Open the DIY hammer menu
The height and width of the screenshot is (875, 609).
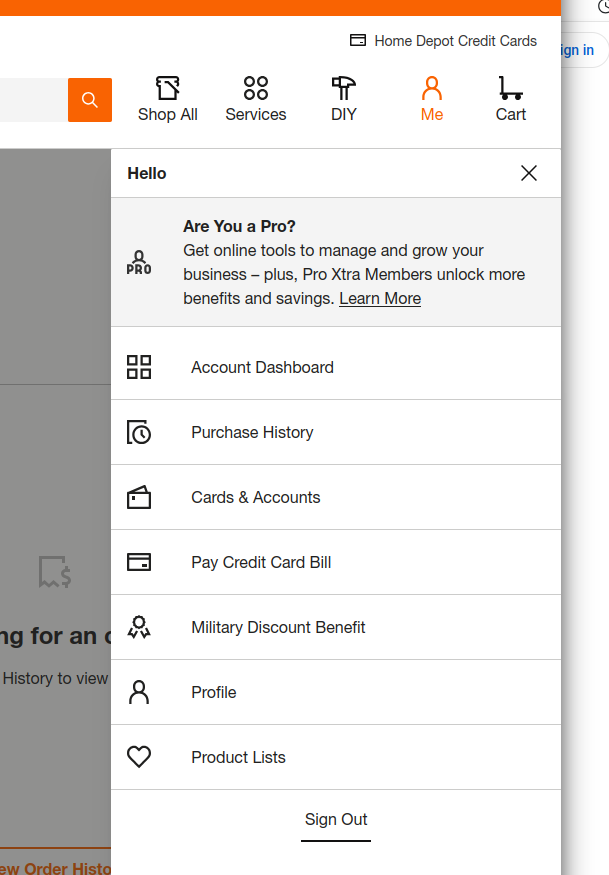point(343,100)
